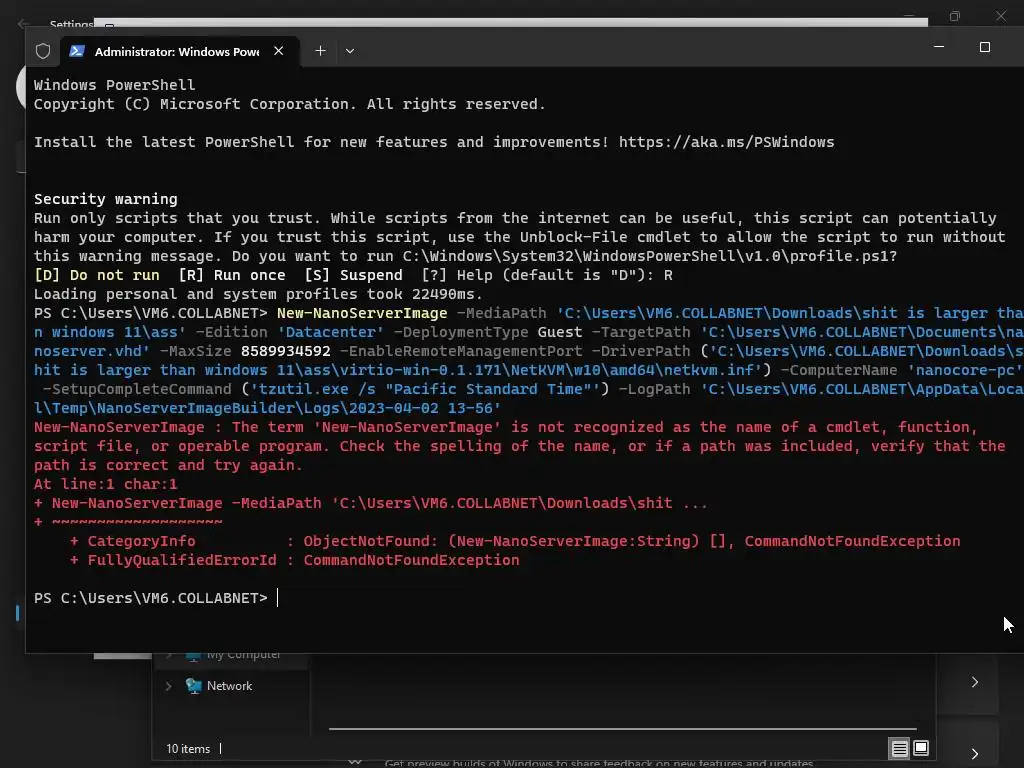Click the File Explorer horizontal scrollbar
The width and height of the screenshot is (1024, 768).
[622, 728]
